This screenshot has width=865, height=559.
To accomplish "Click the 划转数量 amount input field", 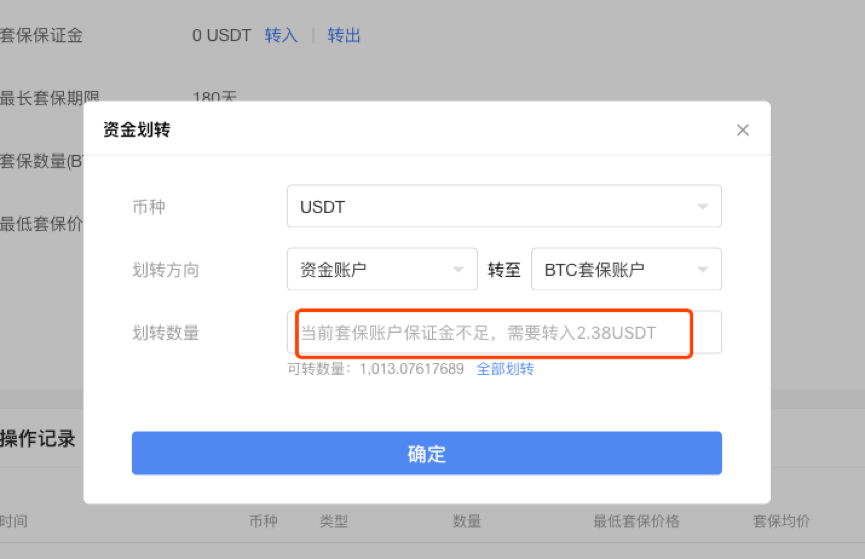I will (x=504, y=332).
